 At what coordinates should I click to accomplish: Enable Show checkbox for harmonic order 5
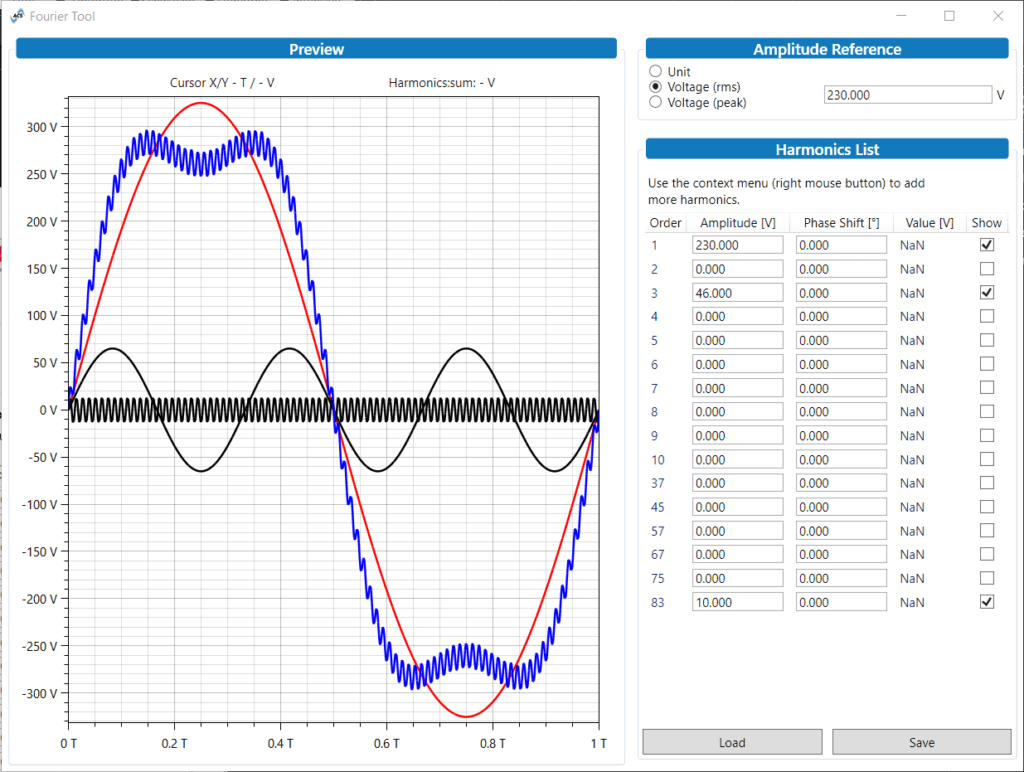click(987, 340)
